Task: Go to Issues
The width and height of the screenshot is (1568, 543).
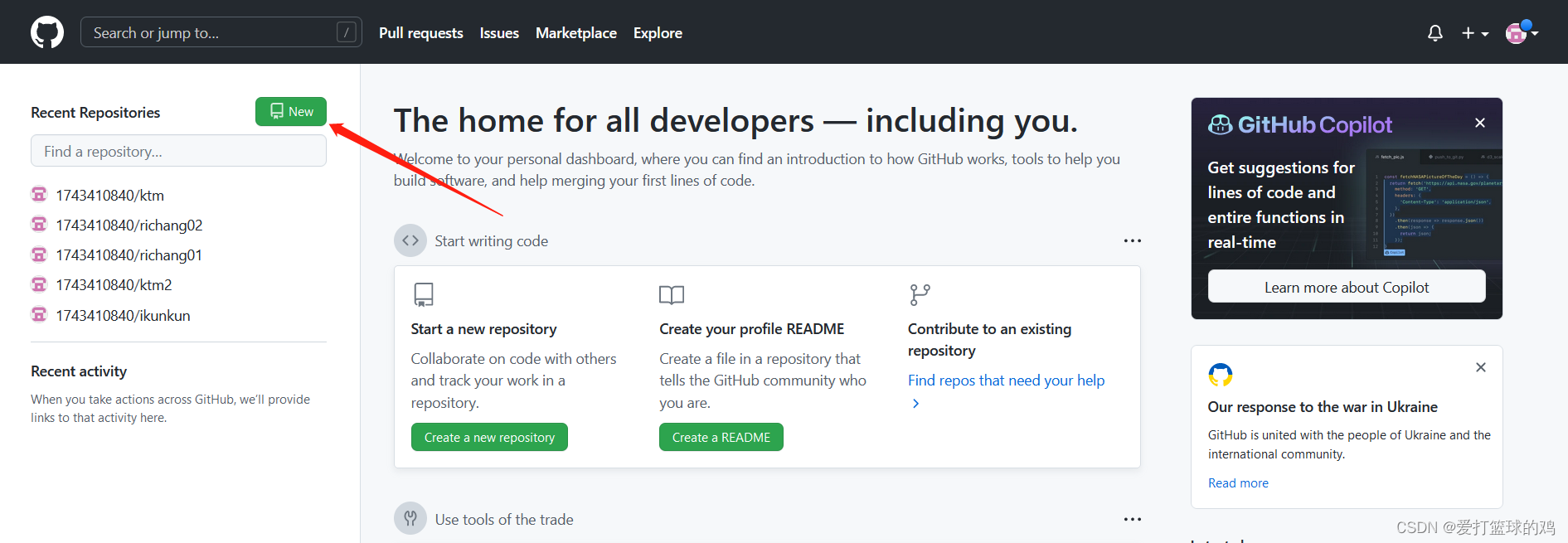Action: tap(499, 33)
